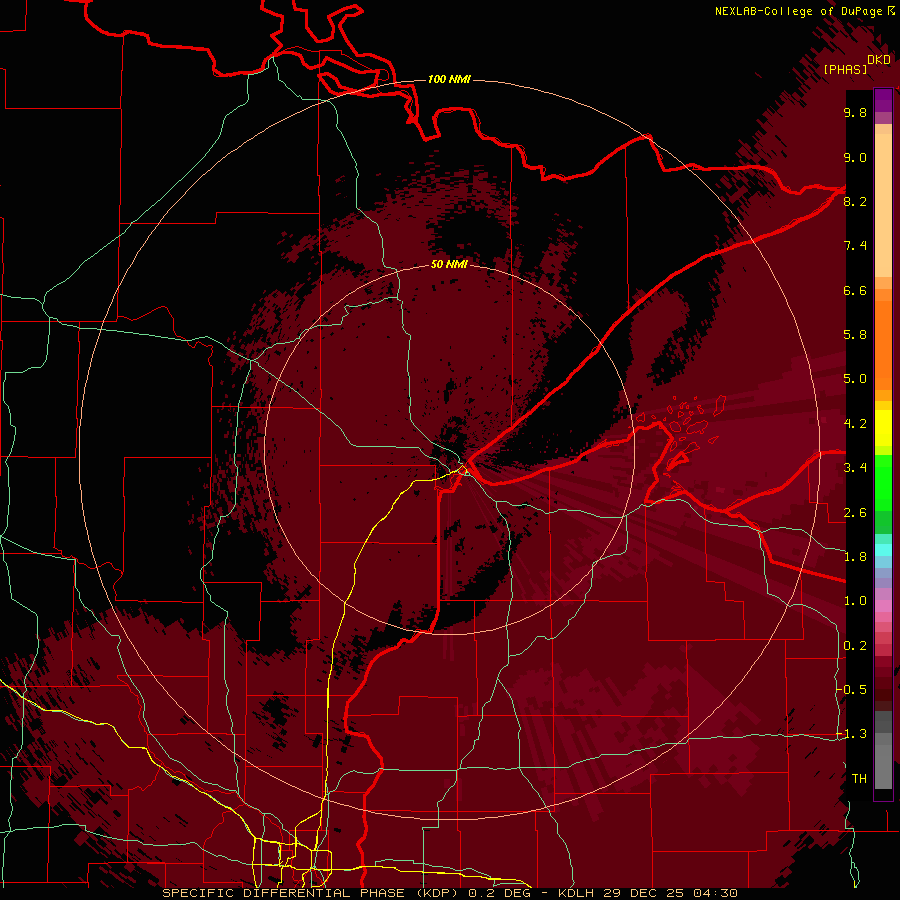The width and height of the screenshot is (900, 900).
Task: Select the 5.0 value on the scale
Action: pyautogui.click(x=855, y=379)
